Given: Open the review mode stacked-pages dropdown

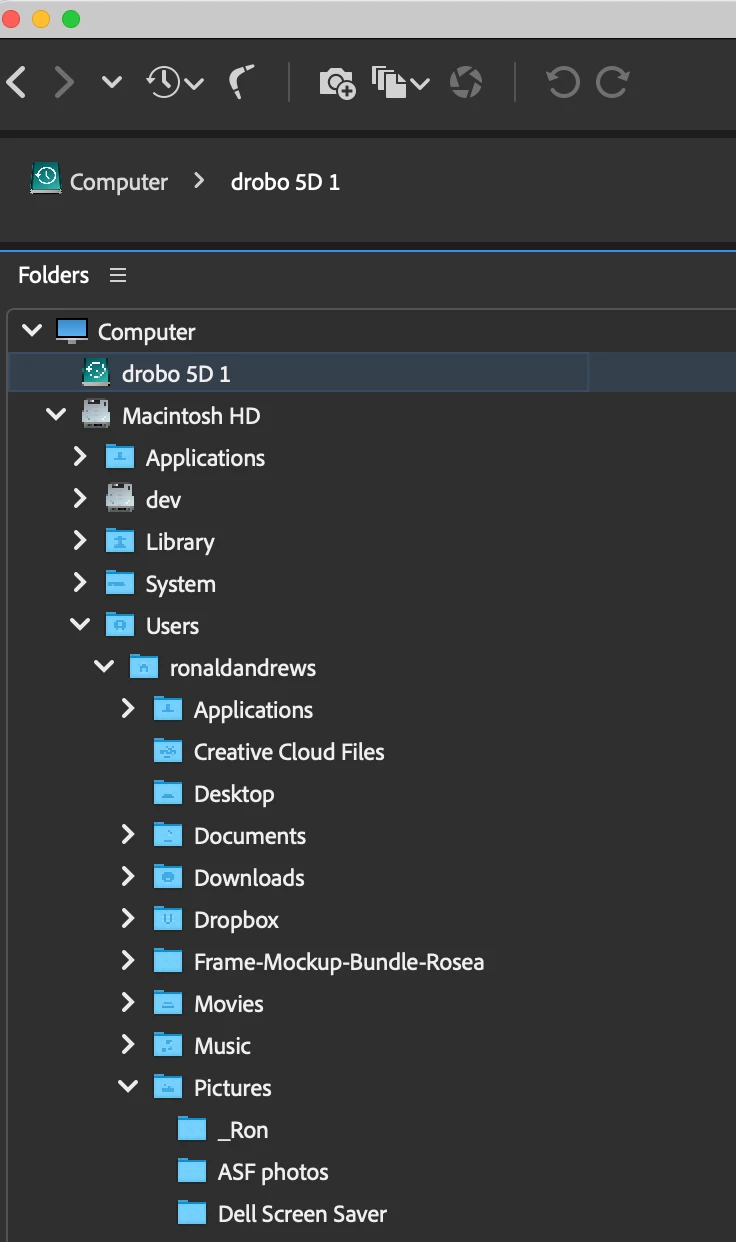Looking at the screenshot, I should (400, 83).
